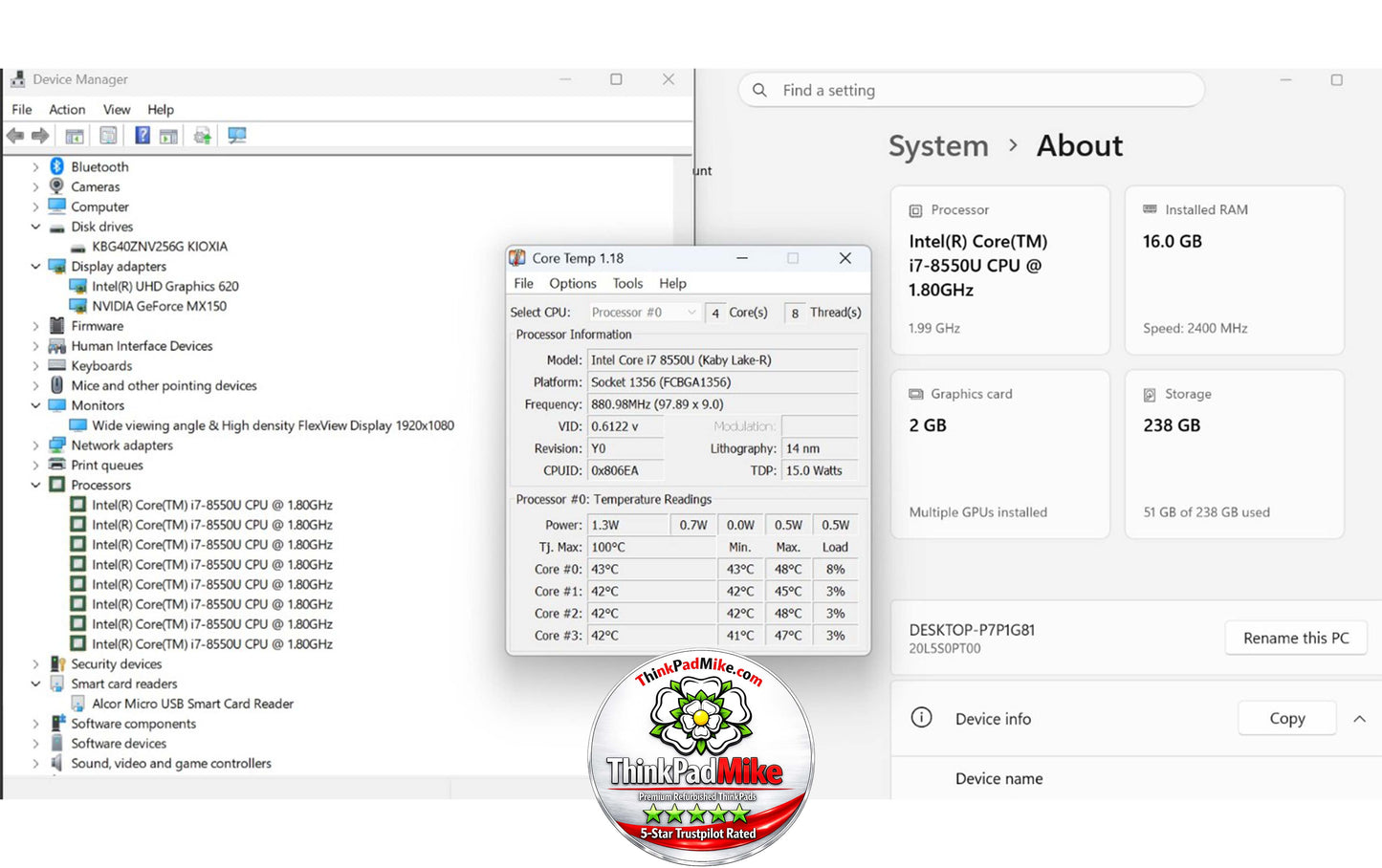Viewport: 1382px width, 868px height.
Task: Open the Select CPU dropdown in Core Temp
Action: 644,313
